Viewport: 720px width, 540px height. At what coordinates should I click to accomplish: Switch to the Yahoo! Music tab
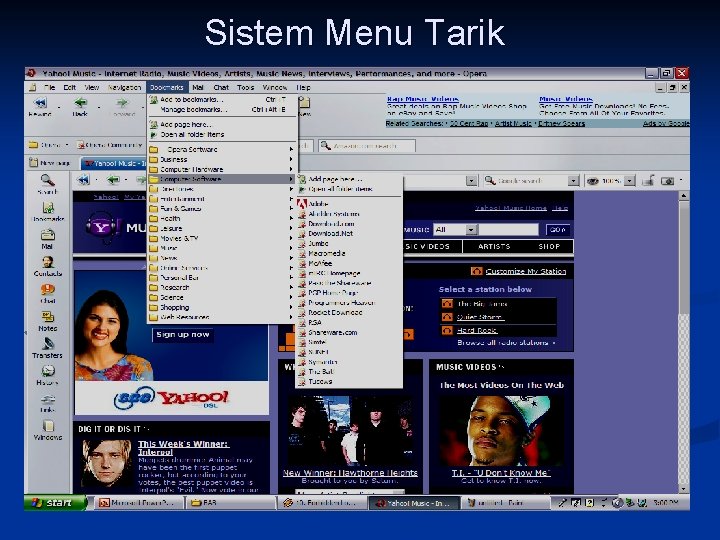click(114, 163)
